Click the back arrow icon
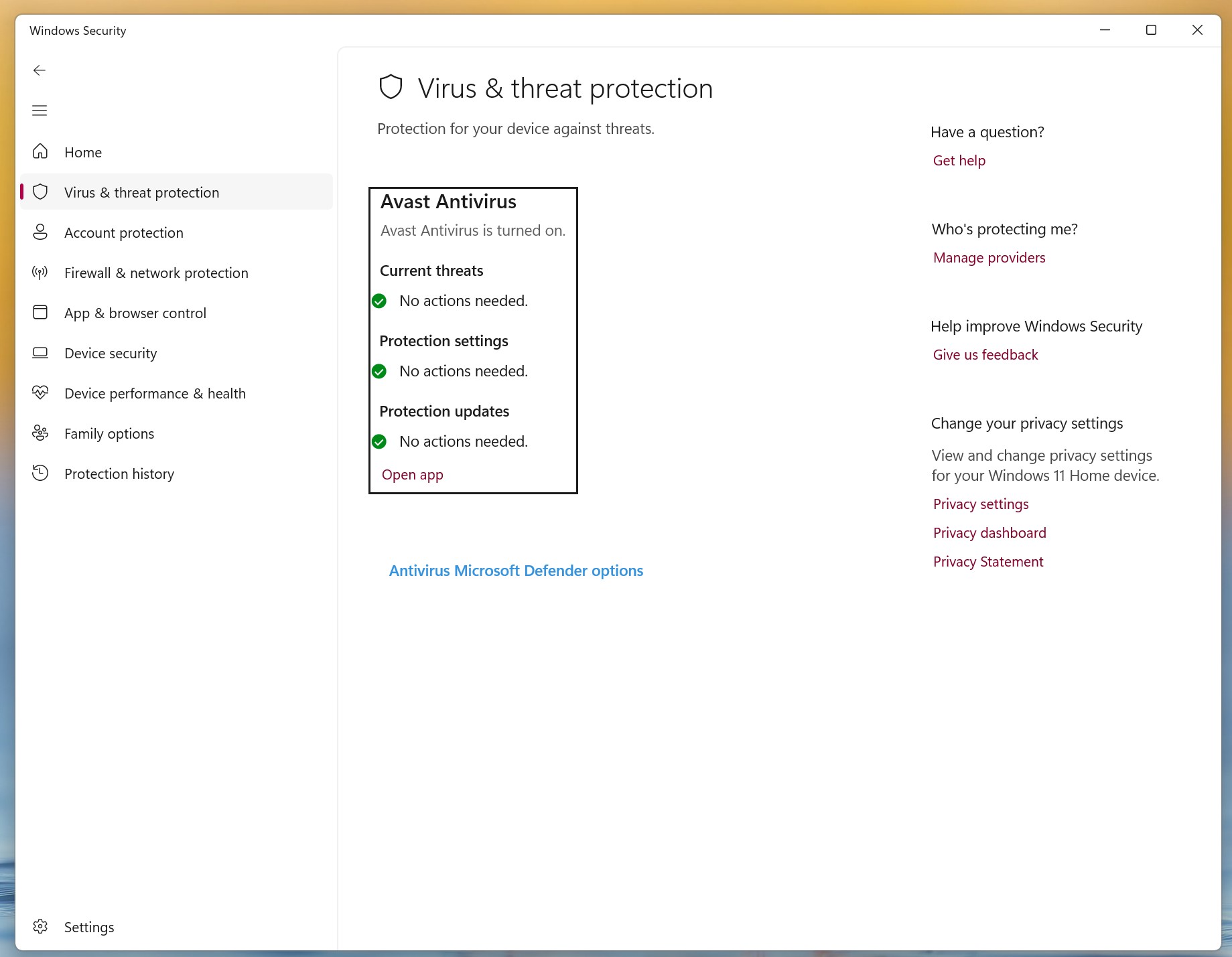 40,70
